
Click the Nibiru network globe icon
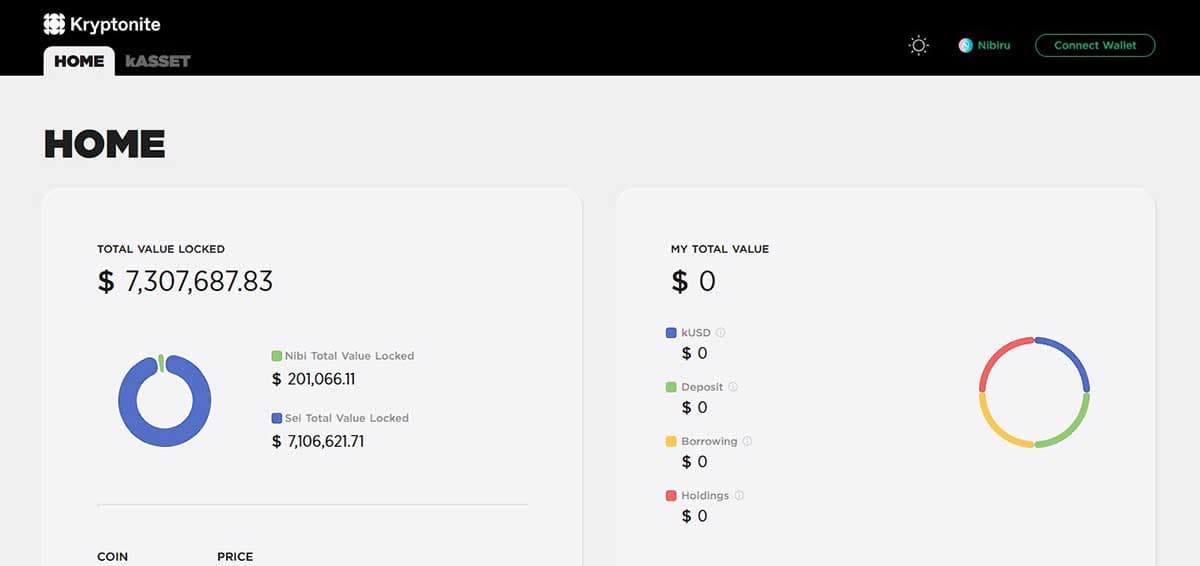(966, 45)
